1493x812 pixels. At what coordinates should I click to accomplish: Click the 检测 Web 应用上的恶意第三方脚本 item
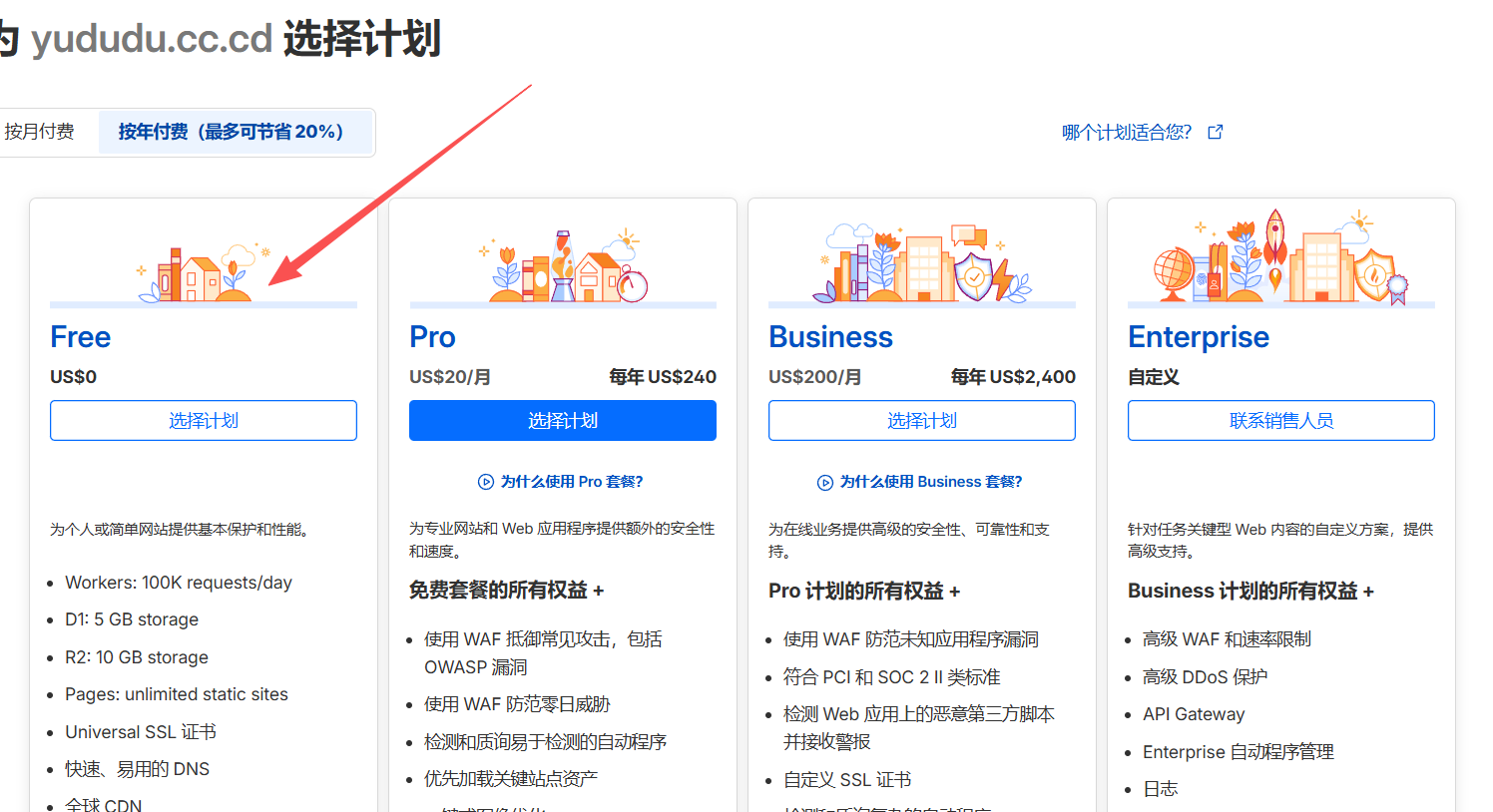pyautogui.click(x=919, y=728)
